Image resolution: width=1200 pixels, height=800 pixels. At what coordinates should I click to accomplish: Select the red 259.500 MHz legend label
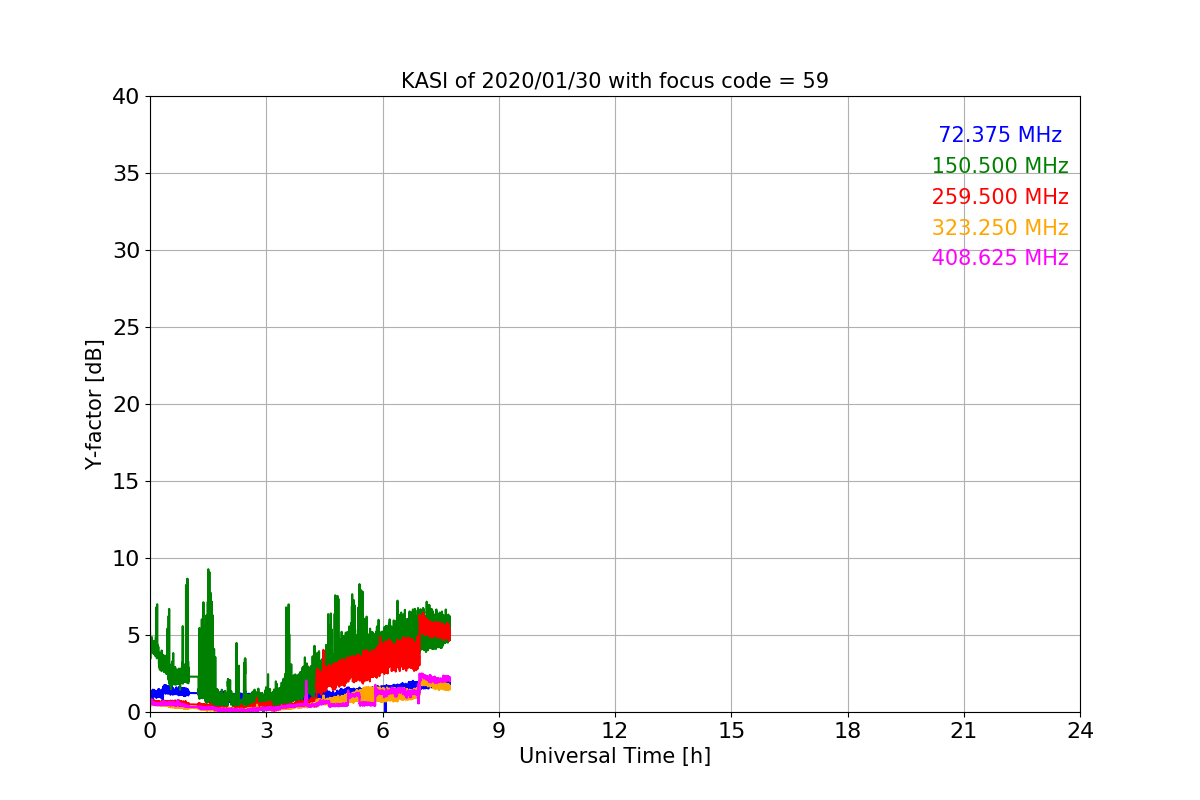pos(1000,197)
